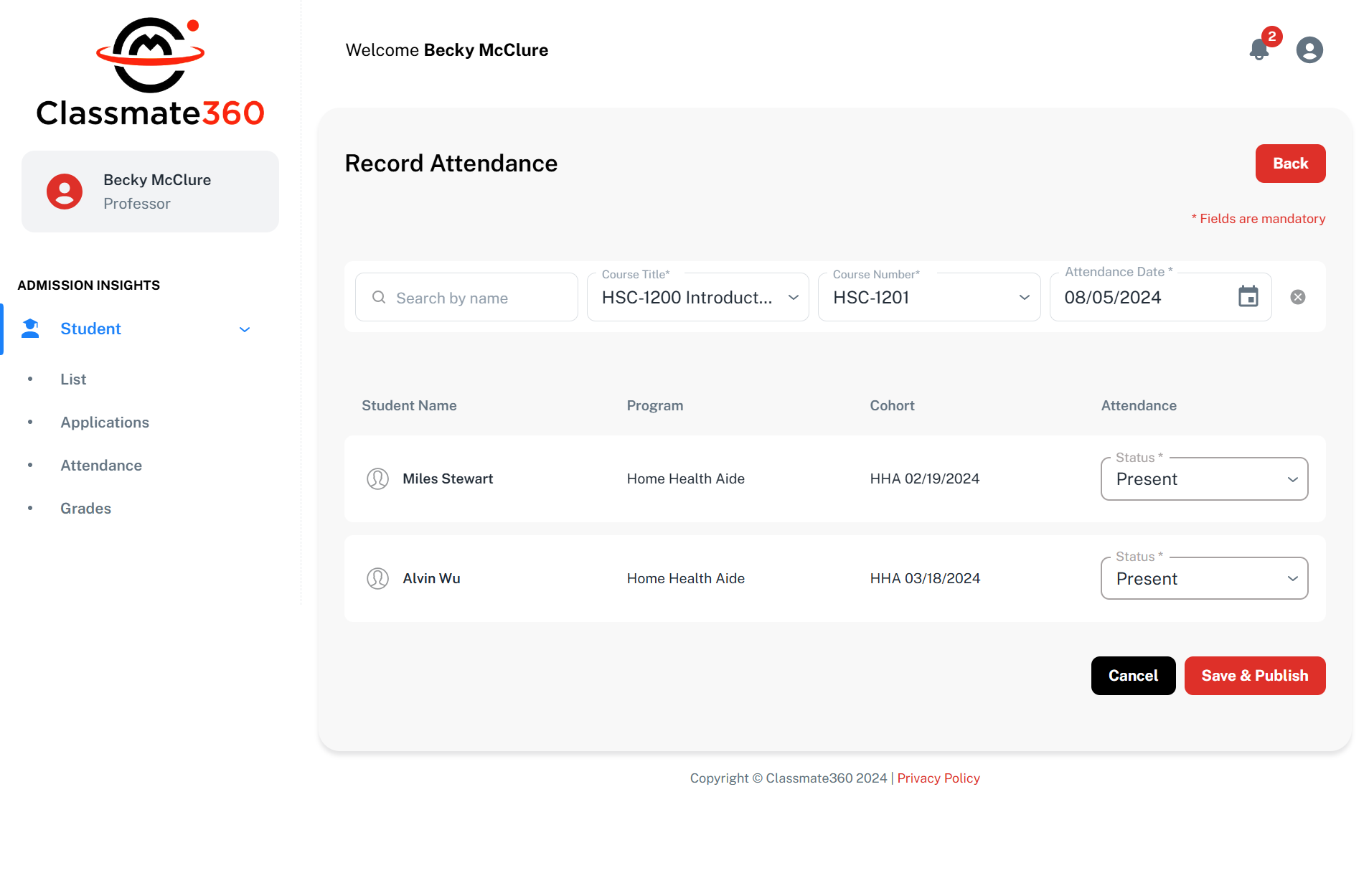Open the notifications bell icon
Screen dimensions: 1369x896
tap(1259, 49)
